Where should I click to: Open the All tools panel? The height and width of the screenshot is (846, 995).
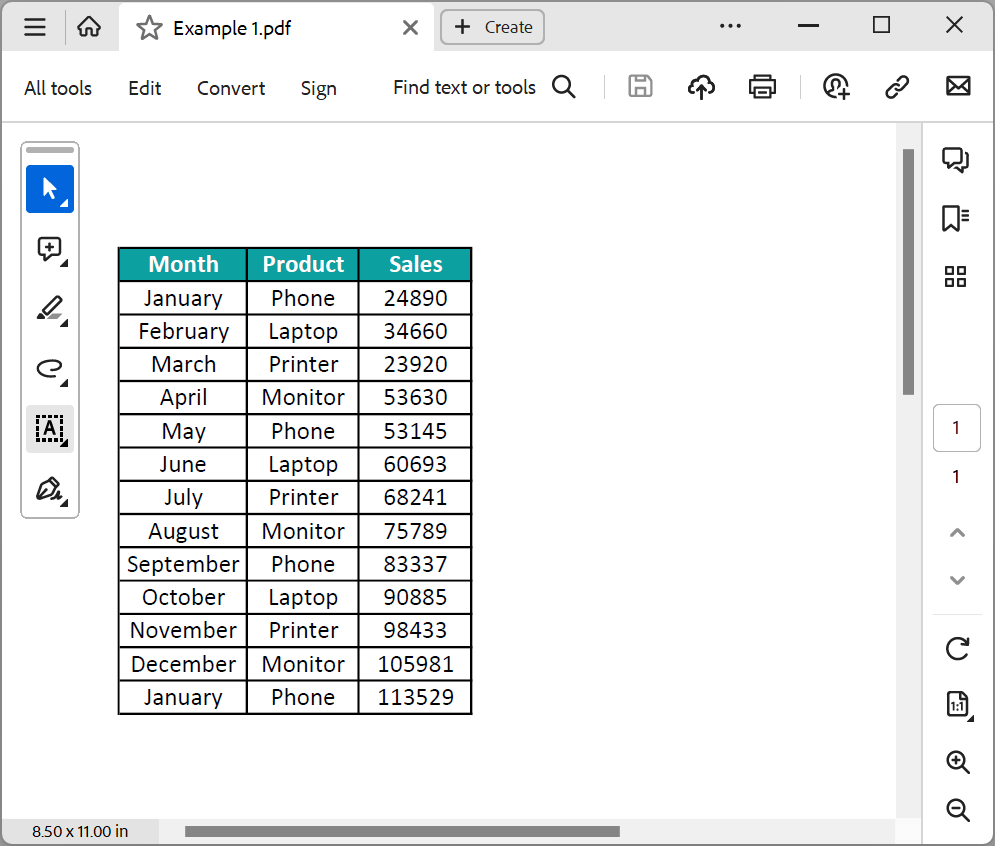pos(57,88)
